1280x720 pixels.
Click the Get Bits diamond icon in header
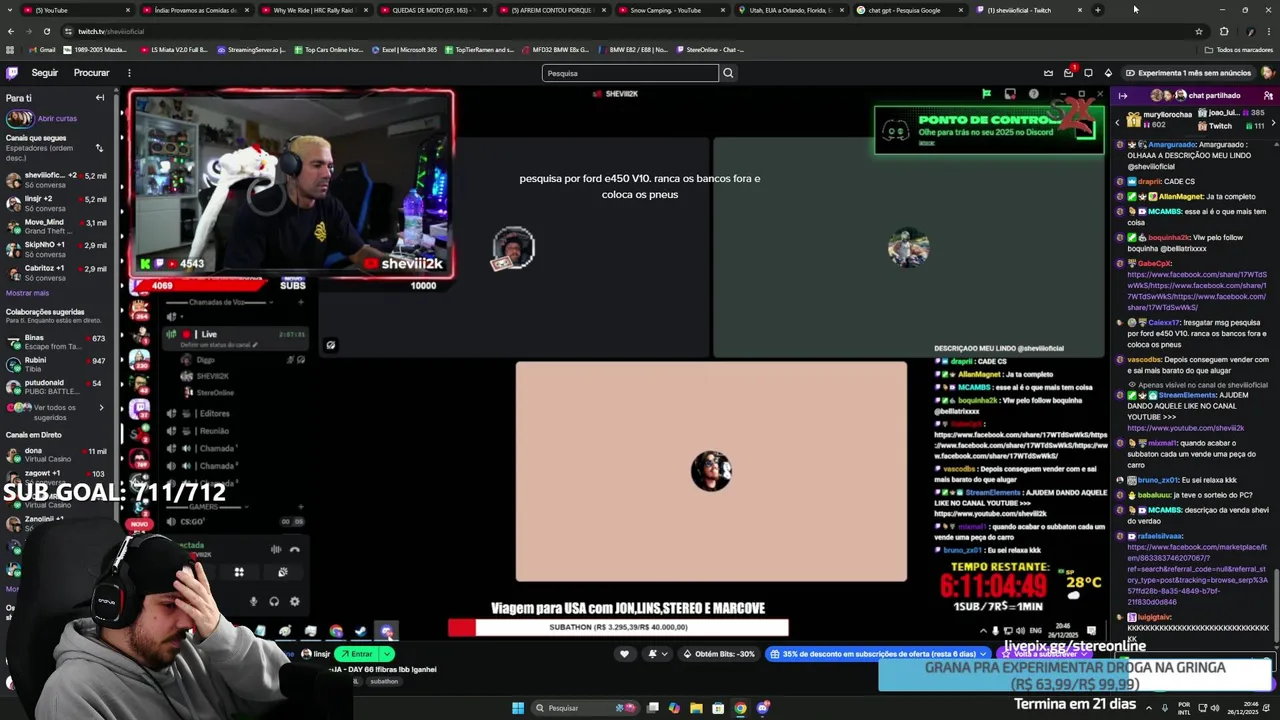pos(1108,73)
